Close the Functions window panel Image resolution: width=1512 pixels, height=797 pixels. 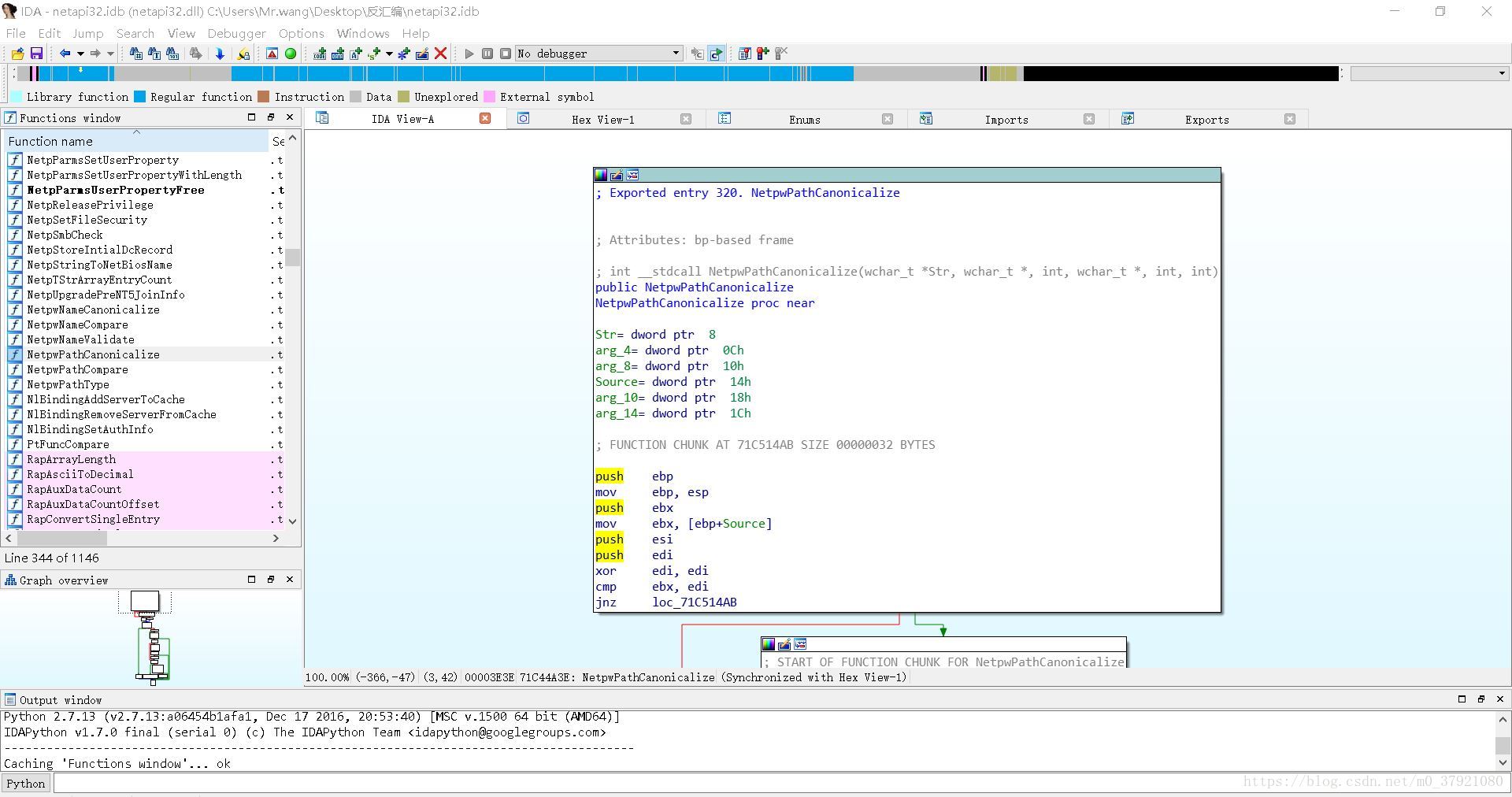[290, 117]
